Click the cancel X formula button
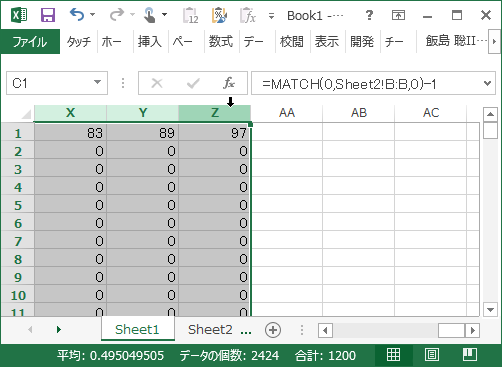 157,83
